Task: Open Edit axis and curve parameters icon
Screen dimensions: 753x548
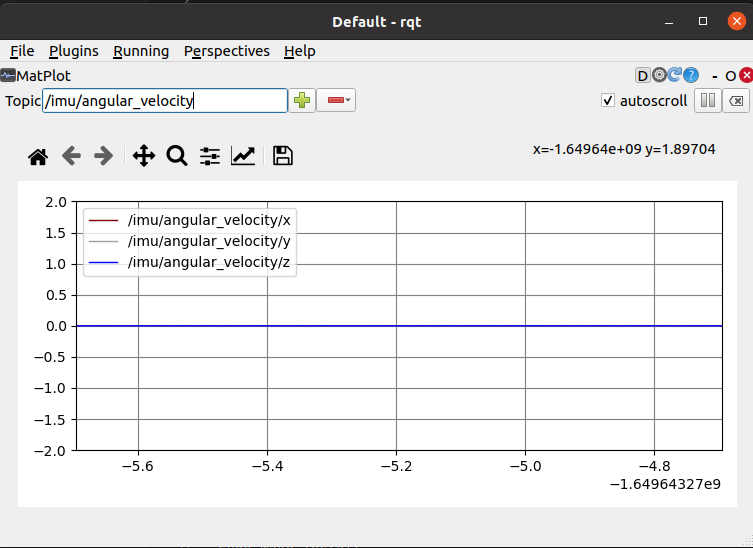Action: 243,156
